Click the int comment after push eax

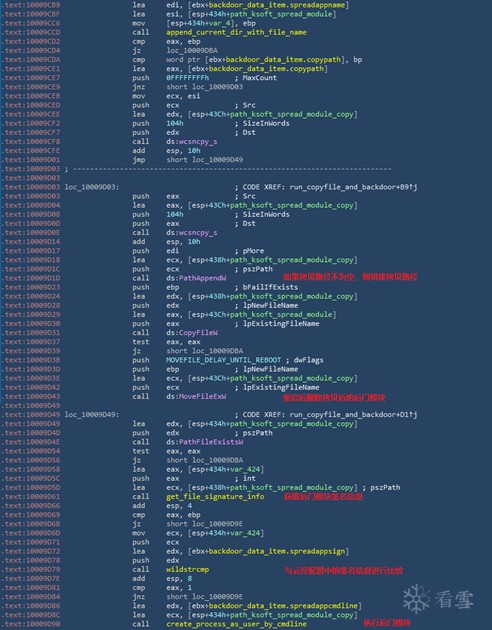pyautogui.click(x=249, y=479)
